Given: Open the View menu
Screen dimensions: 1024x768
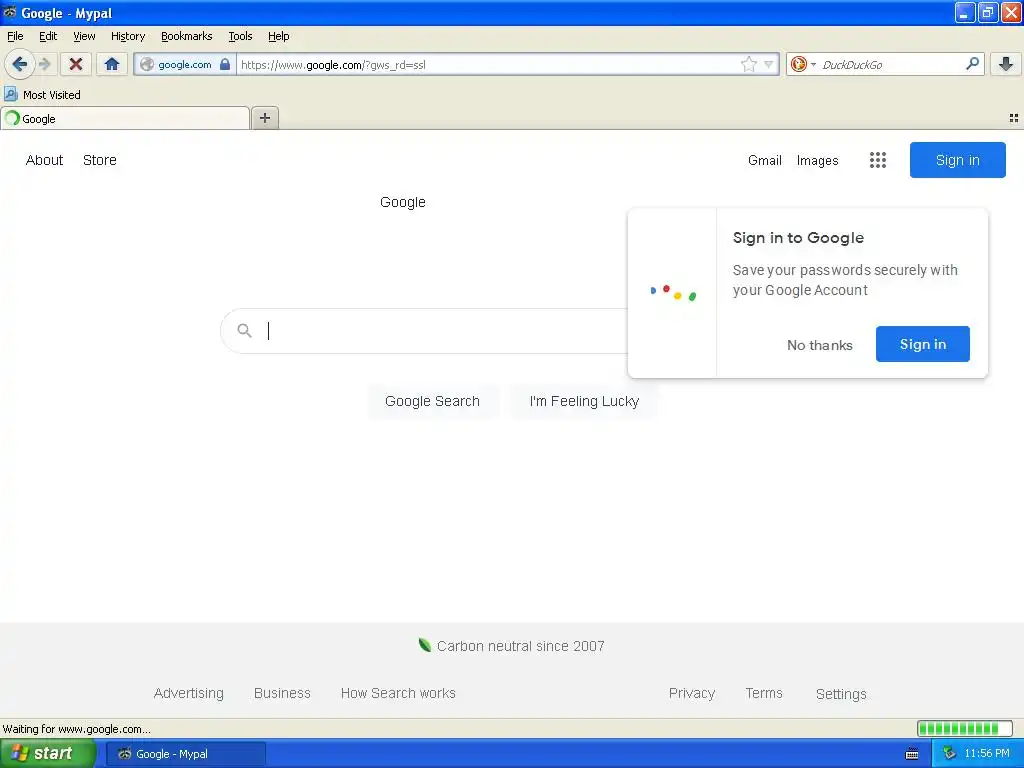Looking at the screenshot, I should 84,36.
